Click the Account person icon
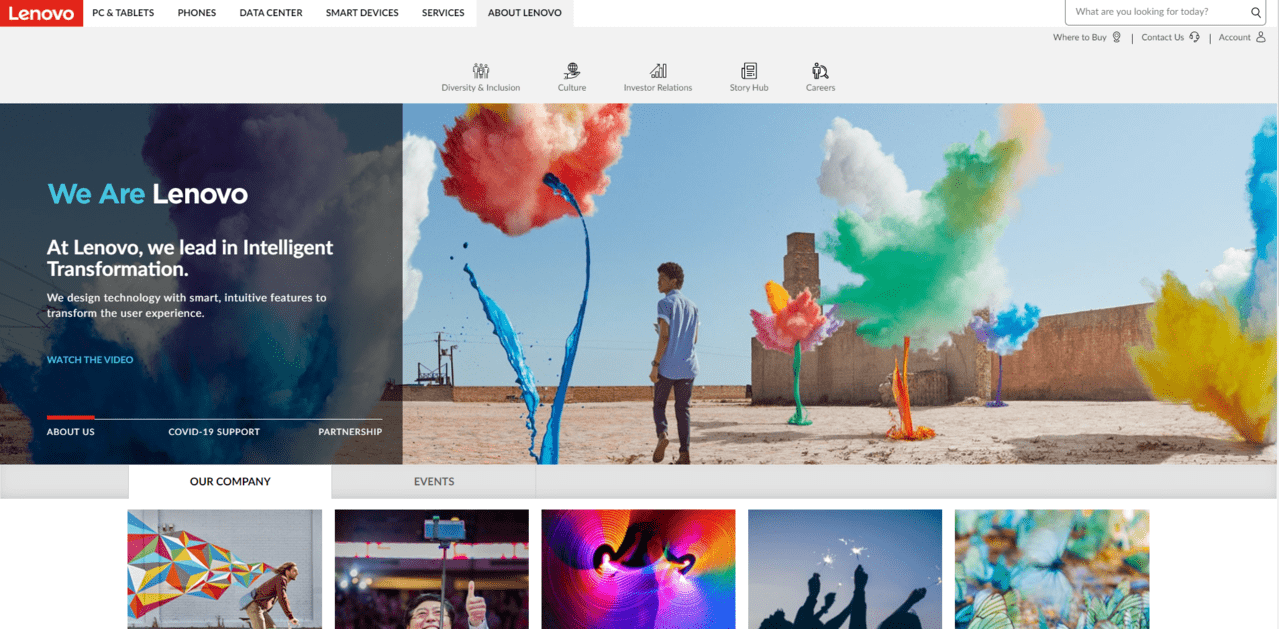Screen dimensions: 1279x629 [1261, 37]
